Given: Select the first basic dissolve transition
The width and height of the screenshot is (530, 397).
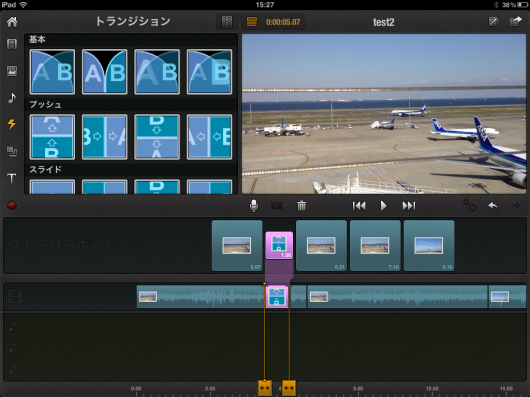Looking at the screenshot, I should click(52, 72).
